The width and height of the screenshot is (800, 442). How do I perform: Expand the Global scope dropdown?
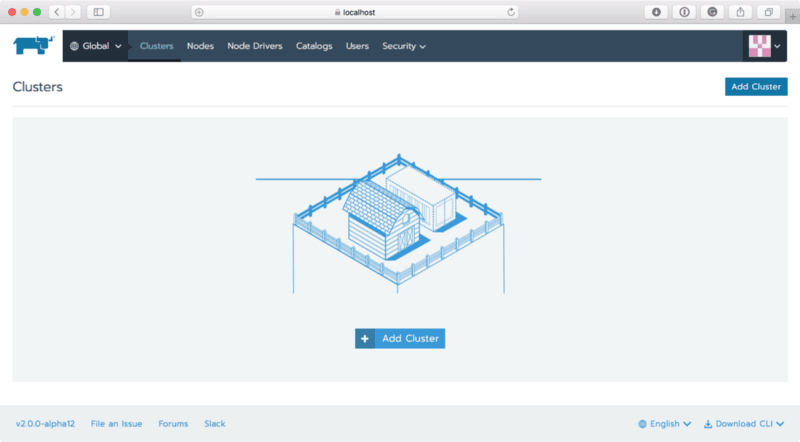point(96,46)
